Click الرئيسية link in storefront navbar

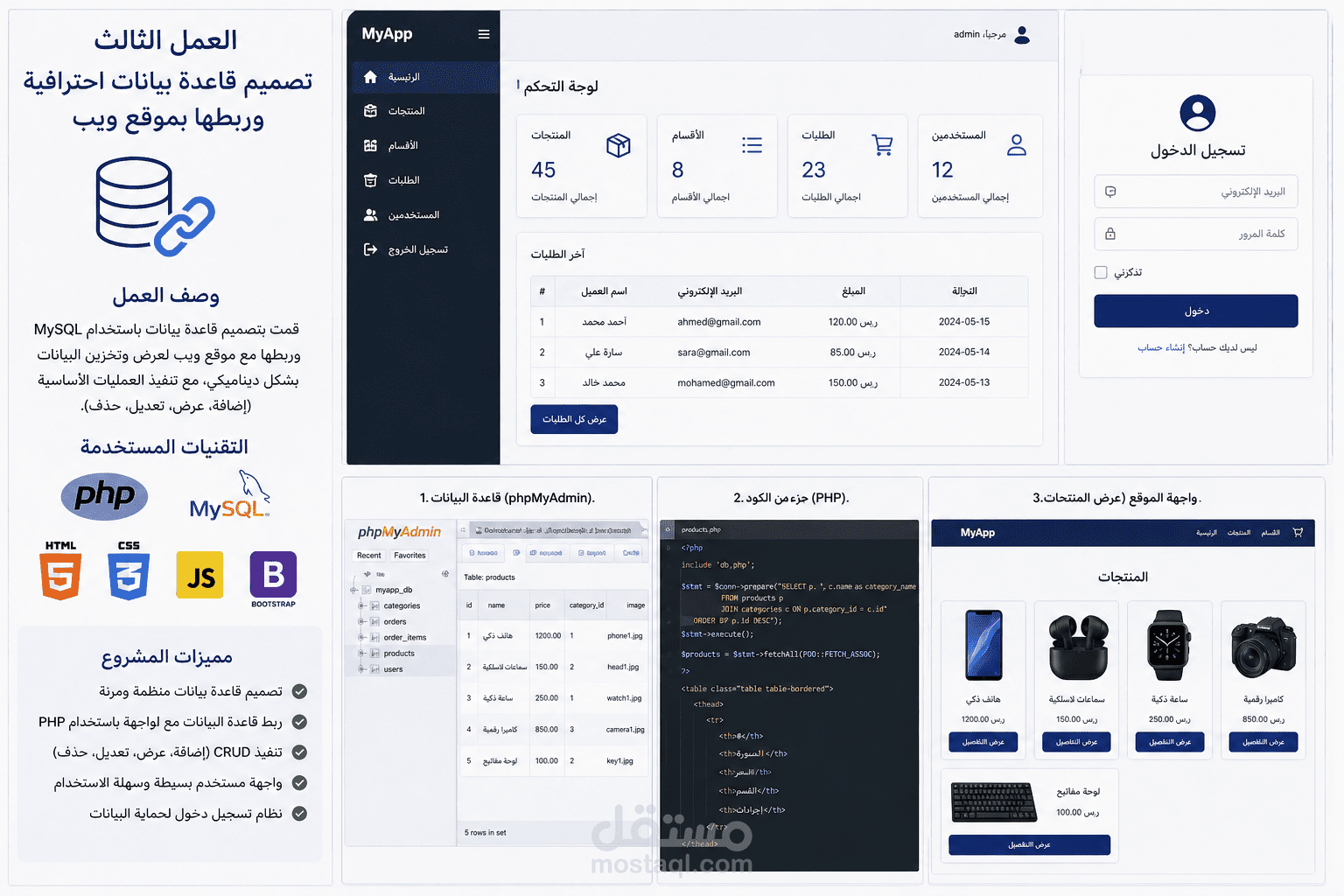pos(1207,532)
